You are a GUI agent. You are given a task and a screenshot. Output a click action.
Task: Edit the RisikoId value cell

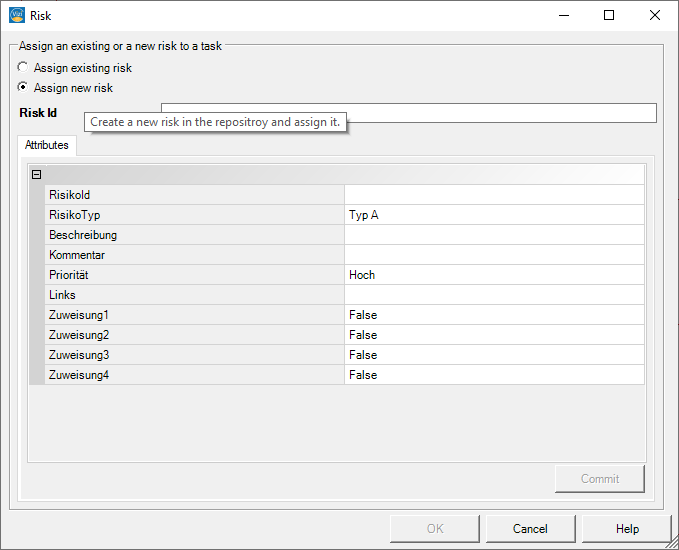(x=494, y=195)
